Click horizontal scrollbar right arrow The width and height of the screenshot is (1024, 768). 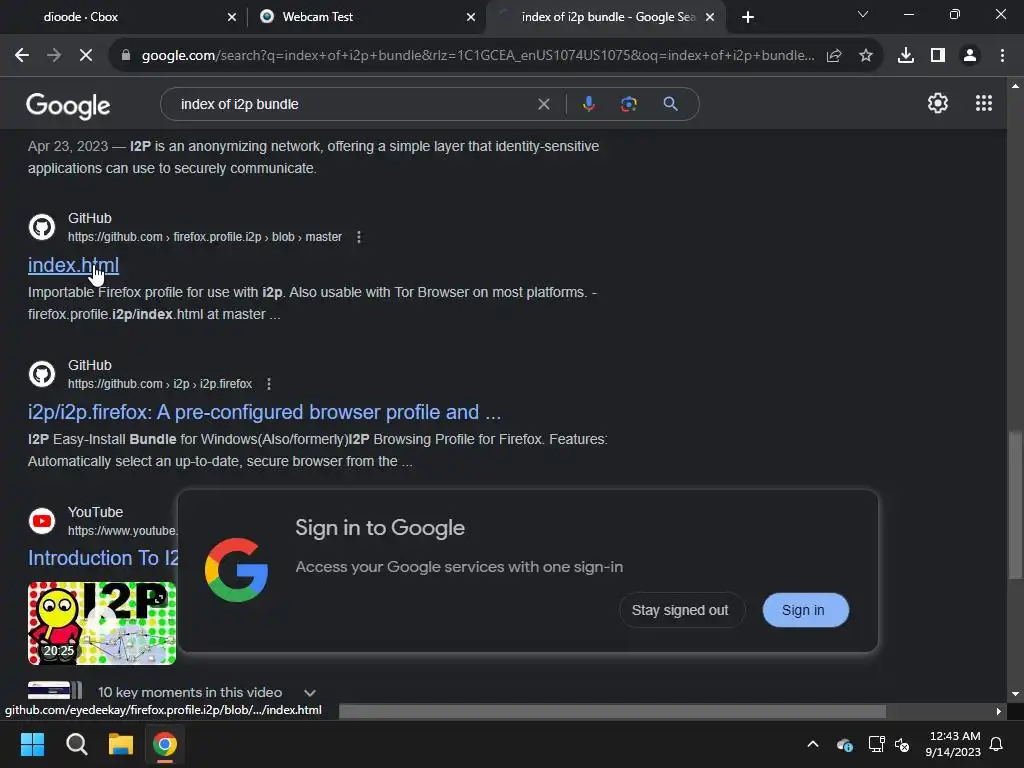click(999, 711)
